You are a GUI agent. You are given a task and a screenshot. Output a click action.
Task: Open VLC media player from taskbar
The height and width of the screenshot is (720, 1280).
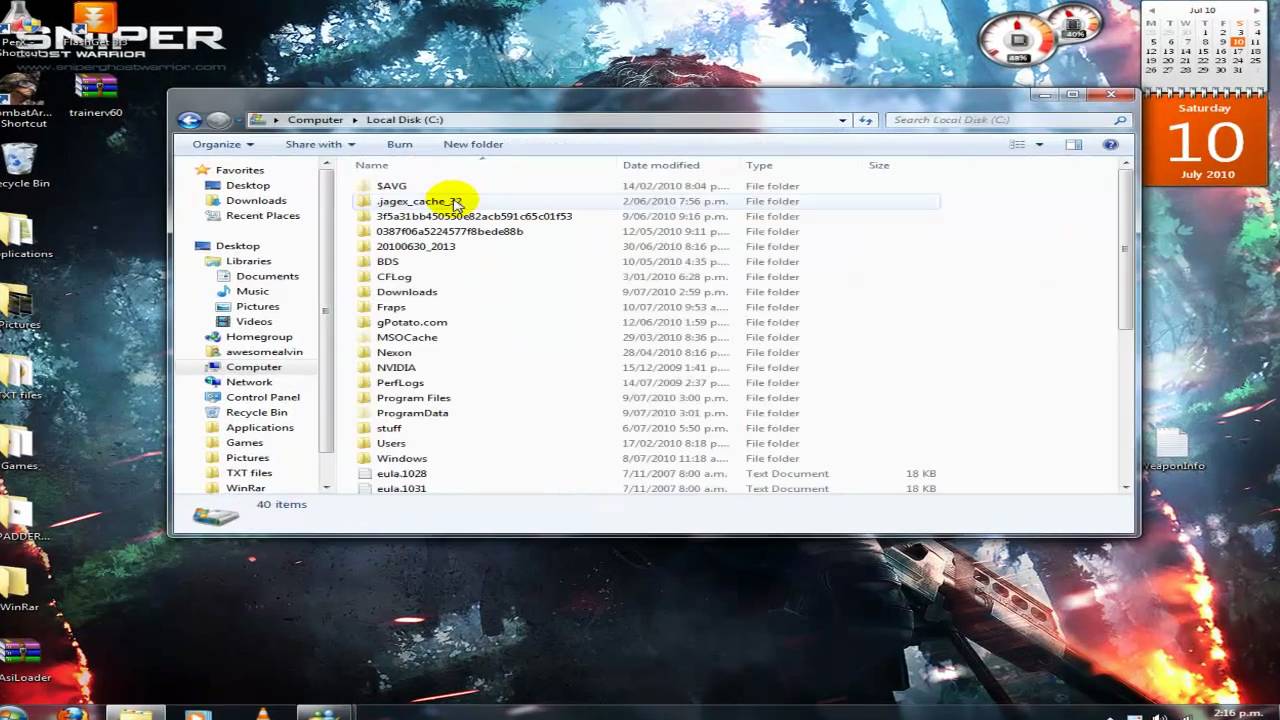pos(263,713)
